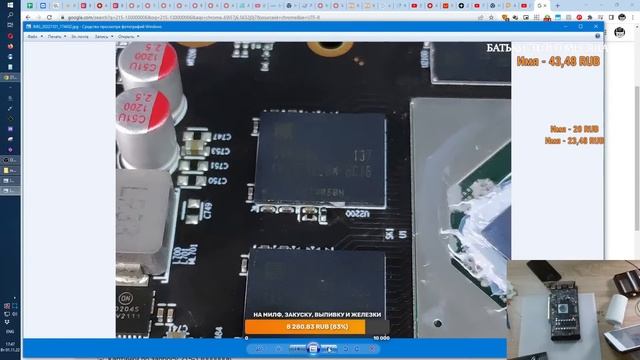Rotate the photo clockwise

[357, 349]
